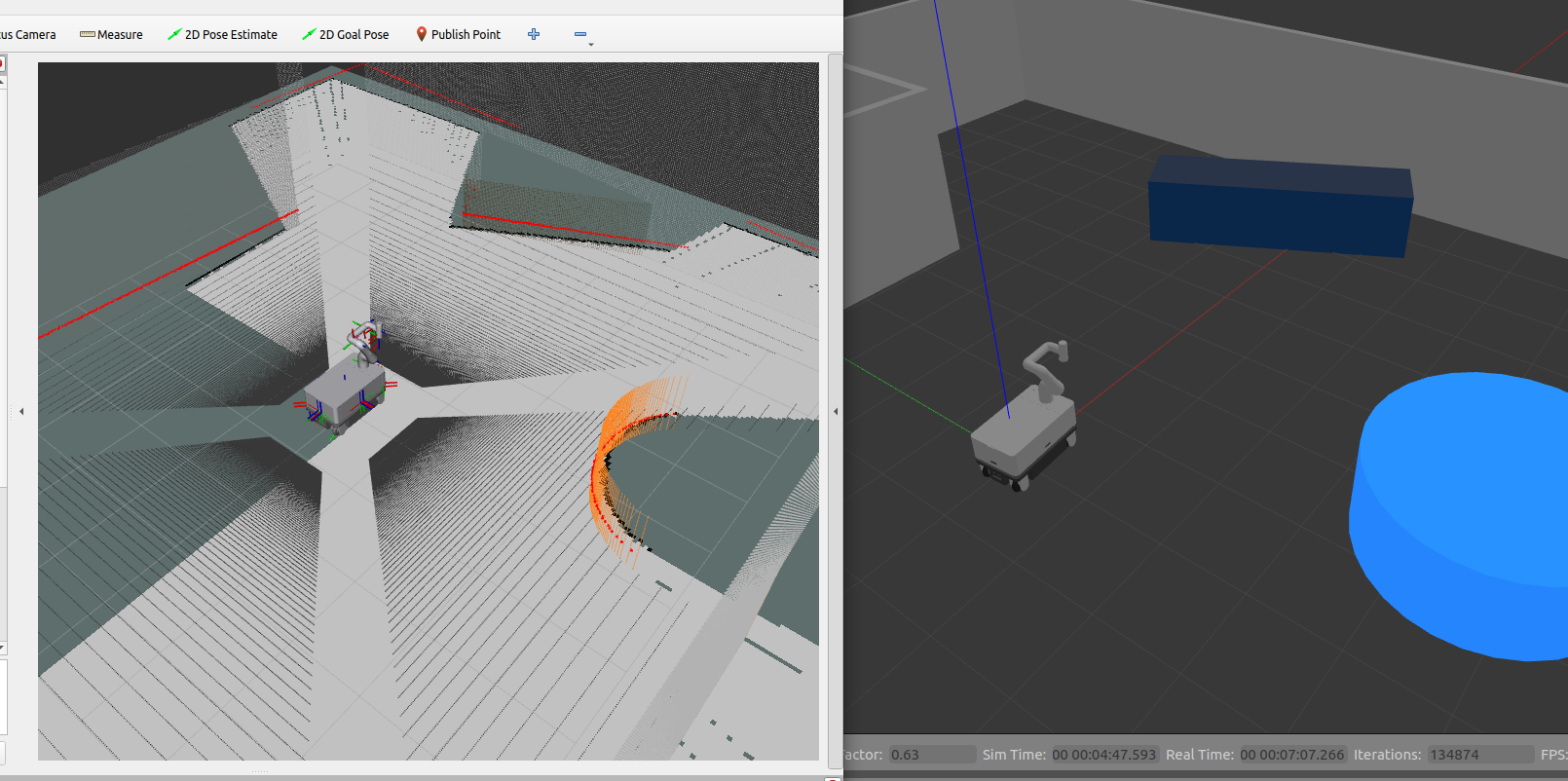Screen dimensions: 1568x781
Task: Select the Publish Point tool
Action: point(458,34)
